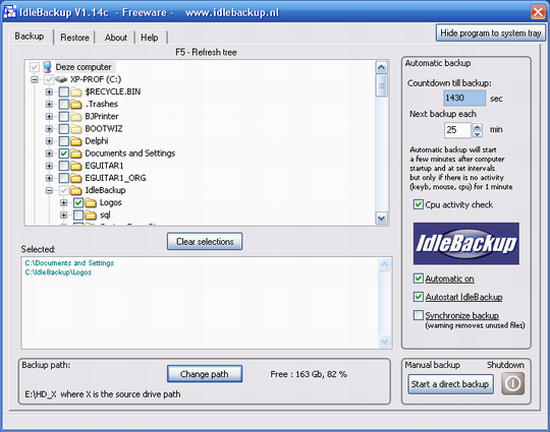Select the EGUITAR1_ORG tree label
550x432 pixels.
(115, 178)
